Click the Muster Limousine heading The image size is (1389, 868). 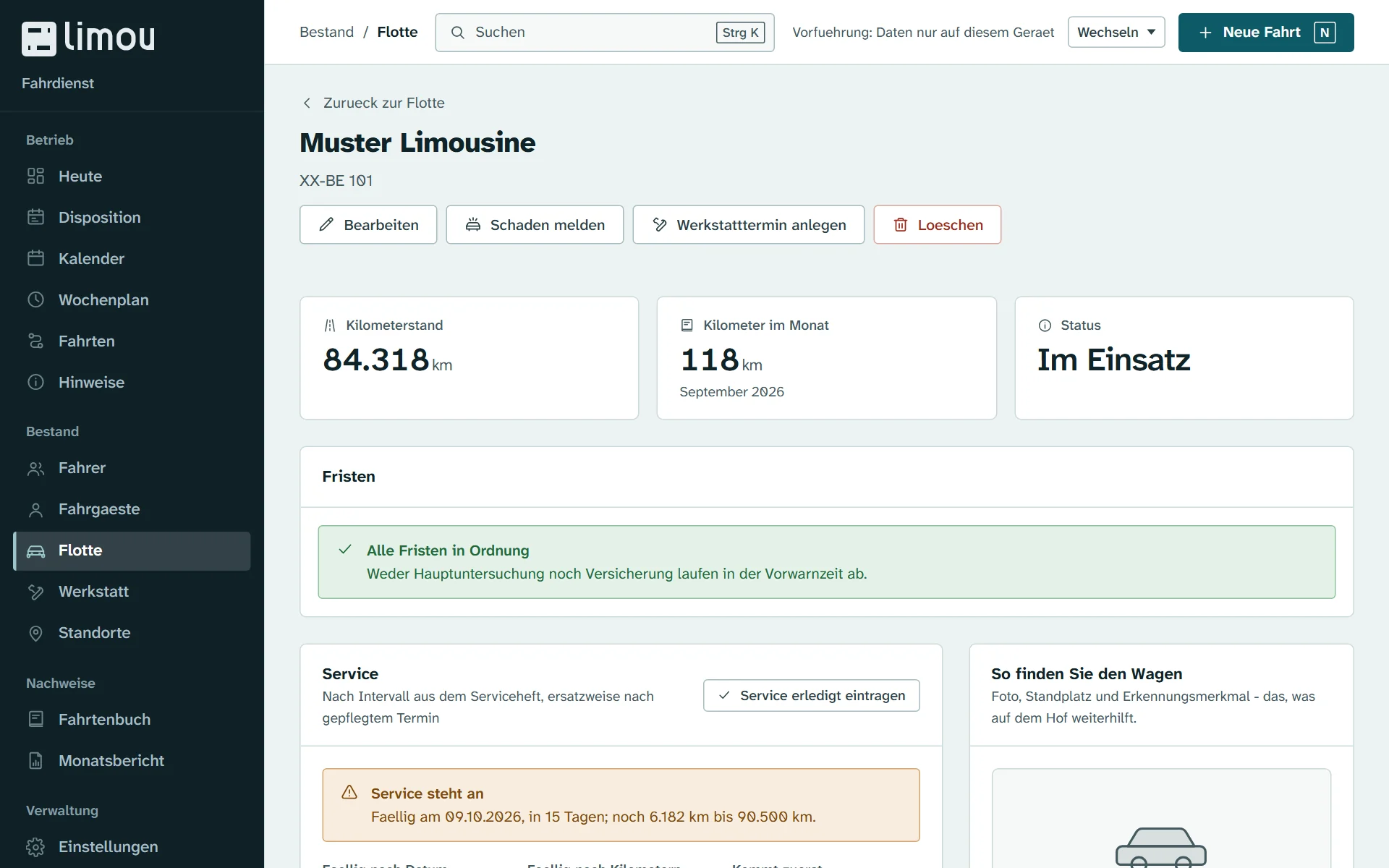coord(417,142)
